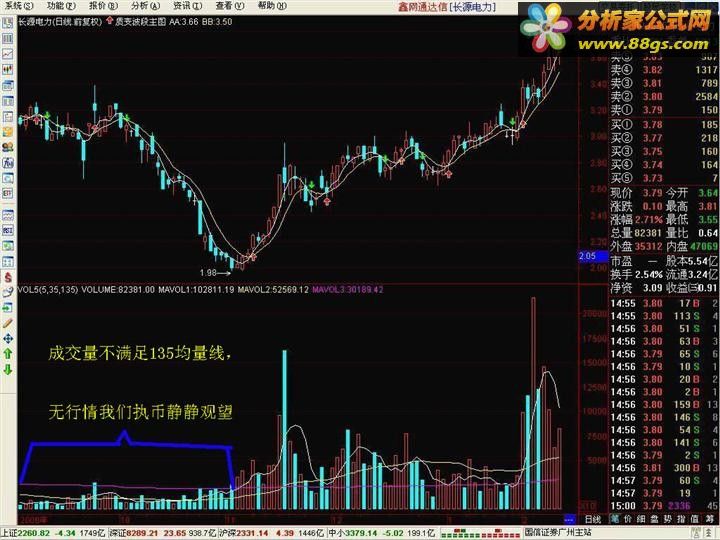Click the green down arrow icon

[8, 370]
